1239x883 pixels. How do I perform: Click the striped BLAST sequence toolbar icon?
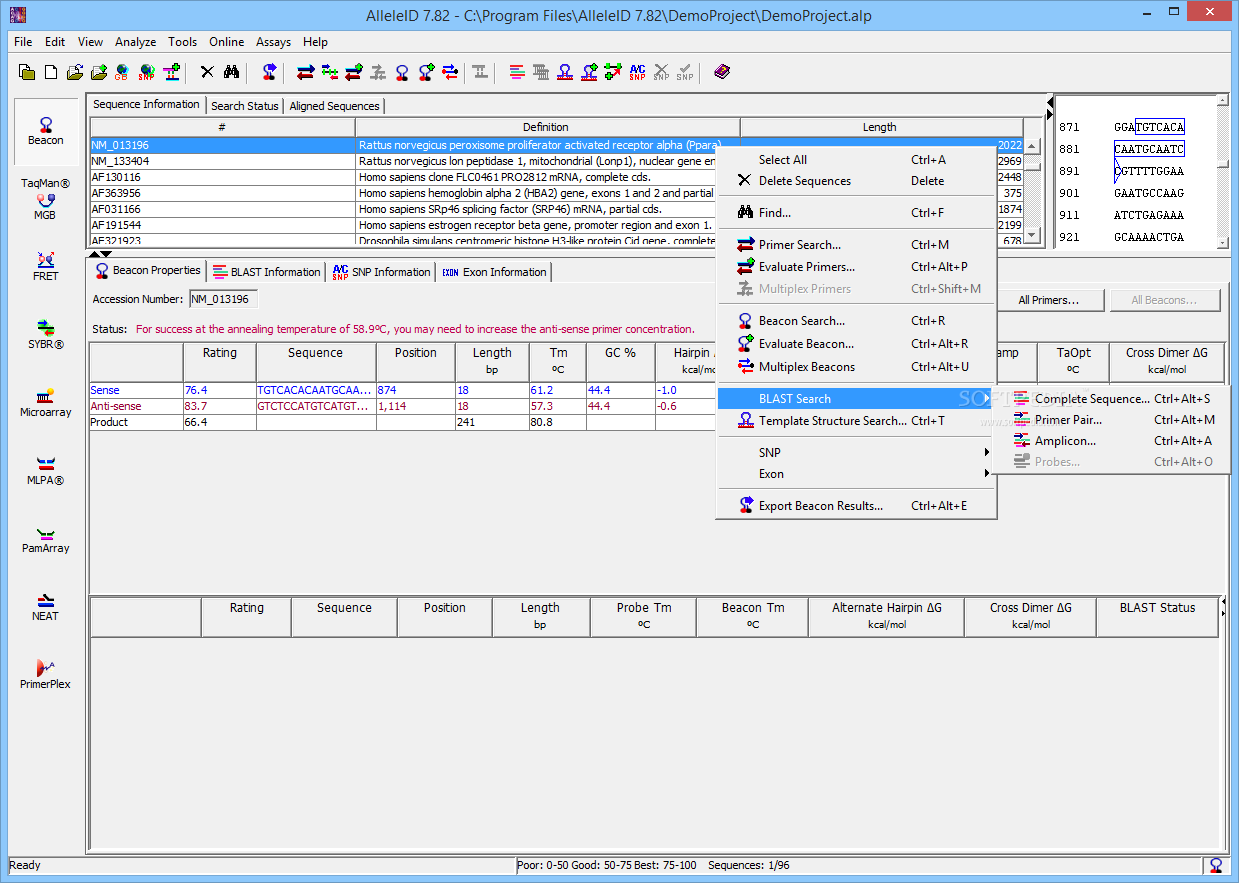pyautogui.click(x=517, y=72)
